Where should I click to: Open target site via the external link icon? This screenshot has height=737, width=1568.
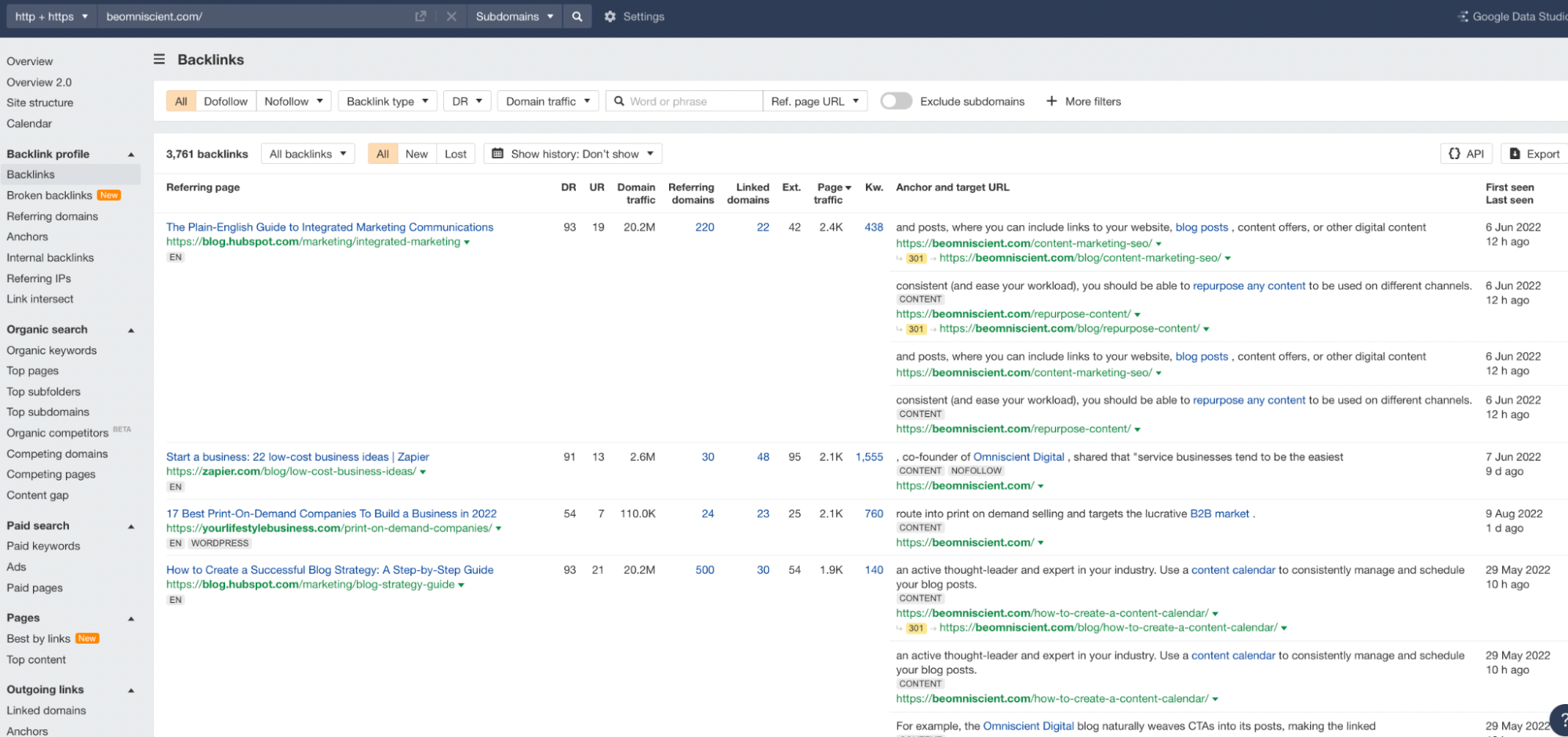420,16
